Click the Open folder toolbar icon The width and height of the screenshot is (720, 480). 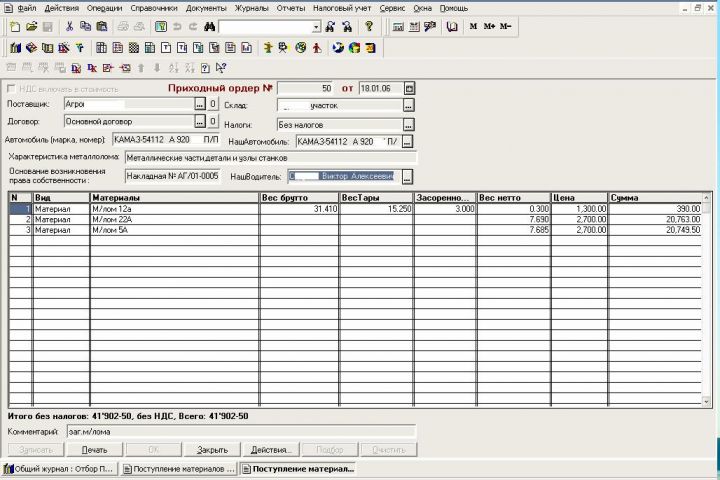(31, 27)
